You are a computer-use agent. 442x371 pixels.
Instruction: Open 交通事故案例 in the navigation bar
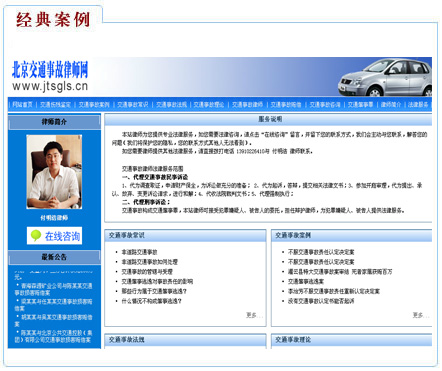94,105
